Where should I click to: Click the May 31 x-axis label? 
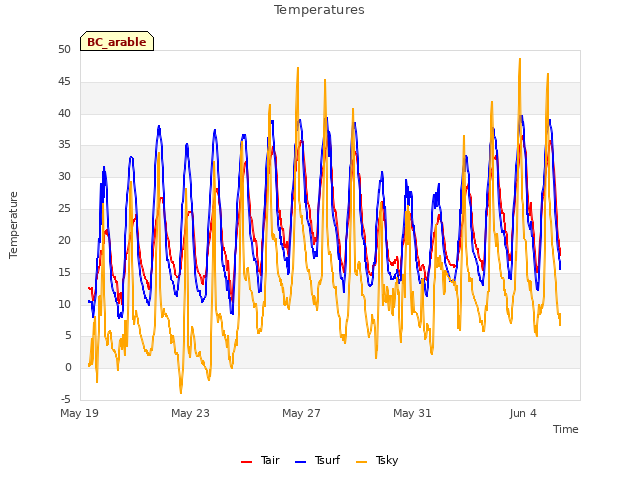coord(412,413)
